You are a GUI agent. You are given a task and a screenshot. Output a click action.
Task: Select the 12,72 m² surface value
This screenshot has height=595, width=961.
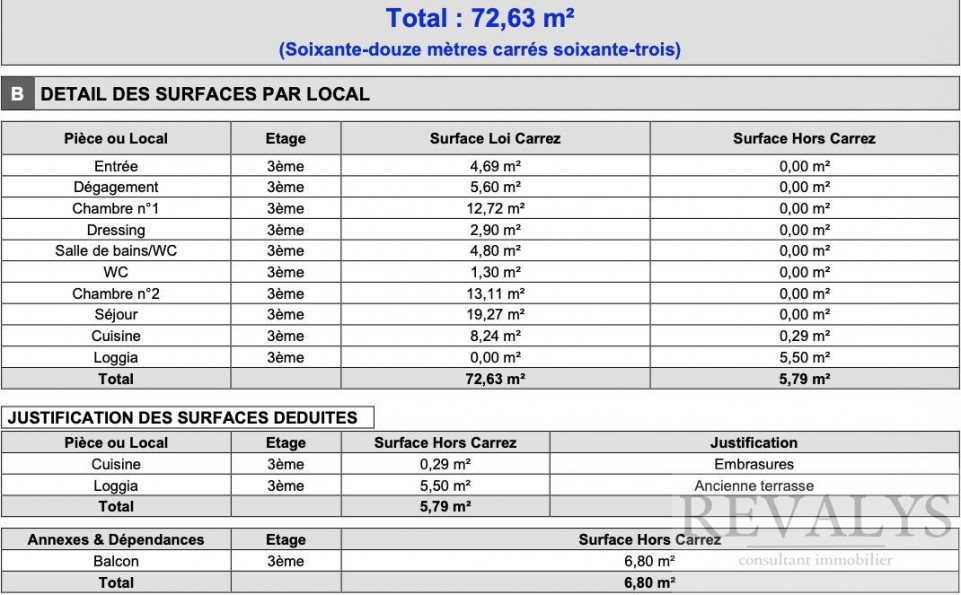(495, 209)
